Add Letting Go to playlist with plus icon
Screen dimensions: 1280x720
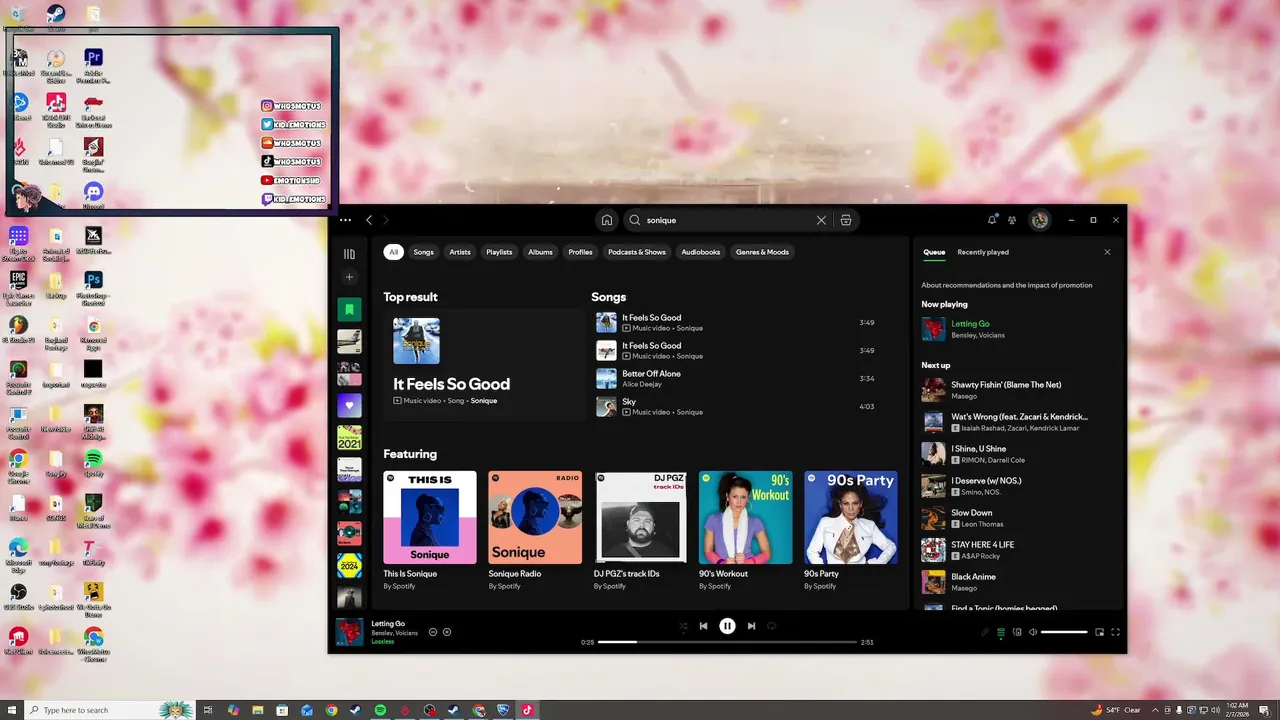[447, 632]
